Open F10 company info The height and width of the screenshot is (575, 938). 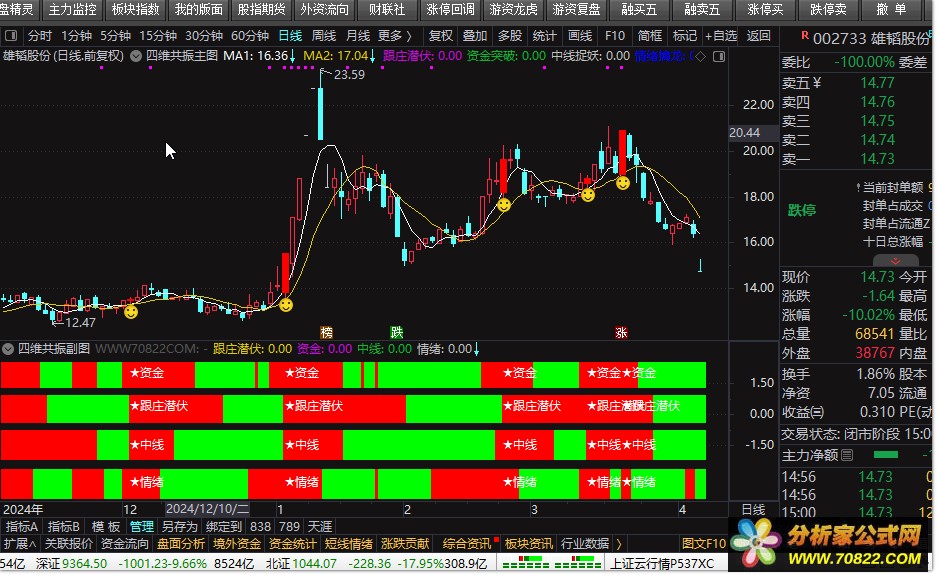(x=614, y=36)
